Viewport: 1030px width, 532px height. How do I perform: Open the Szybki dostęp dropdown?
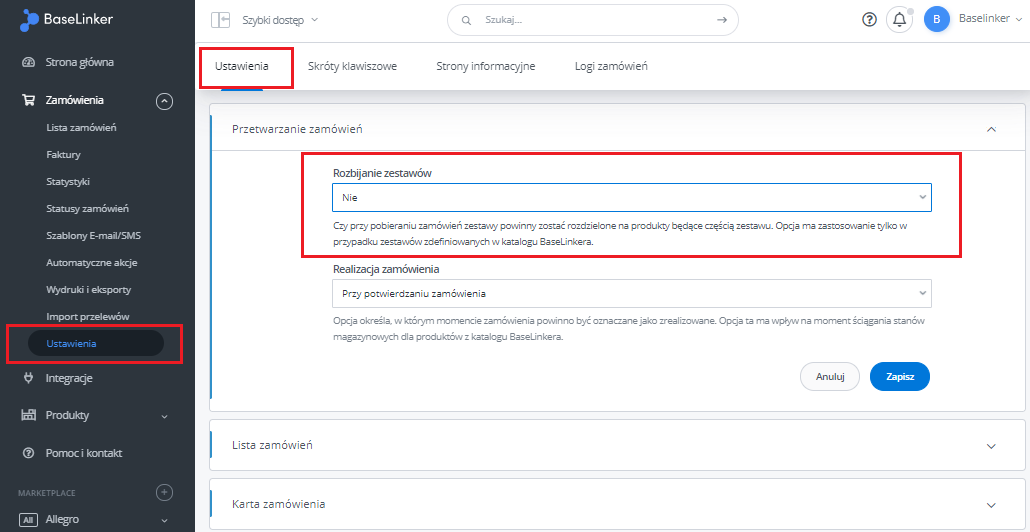(x=280, y=20)
